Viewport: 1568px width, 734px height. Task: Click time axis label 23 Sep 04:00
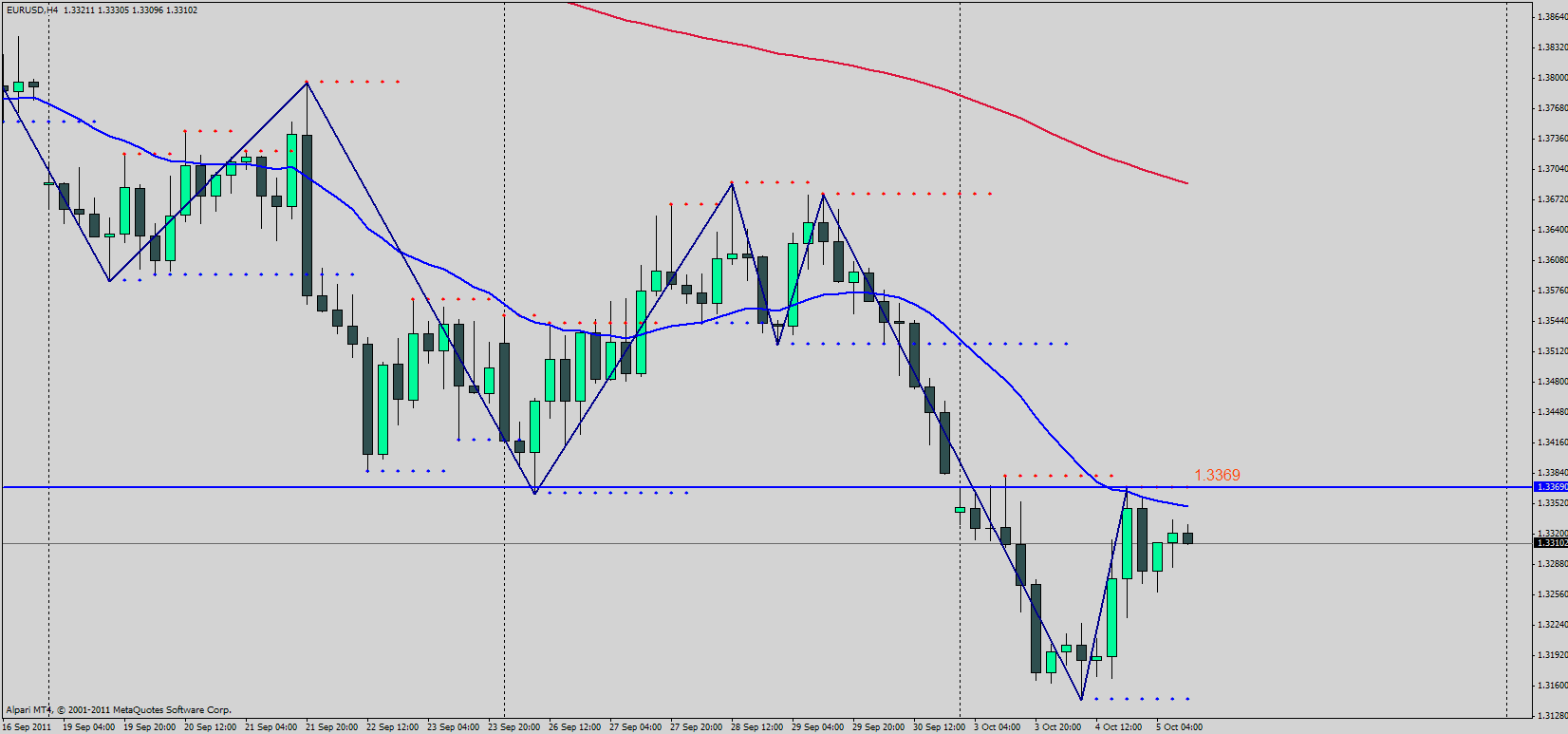click(x=453, y=727)
